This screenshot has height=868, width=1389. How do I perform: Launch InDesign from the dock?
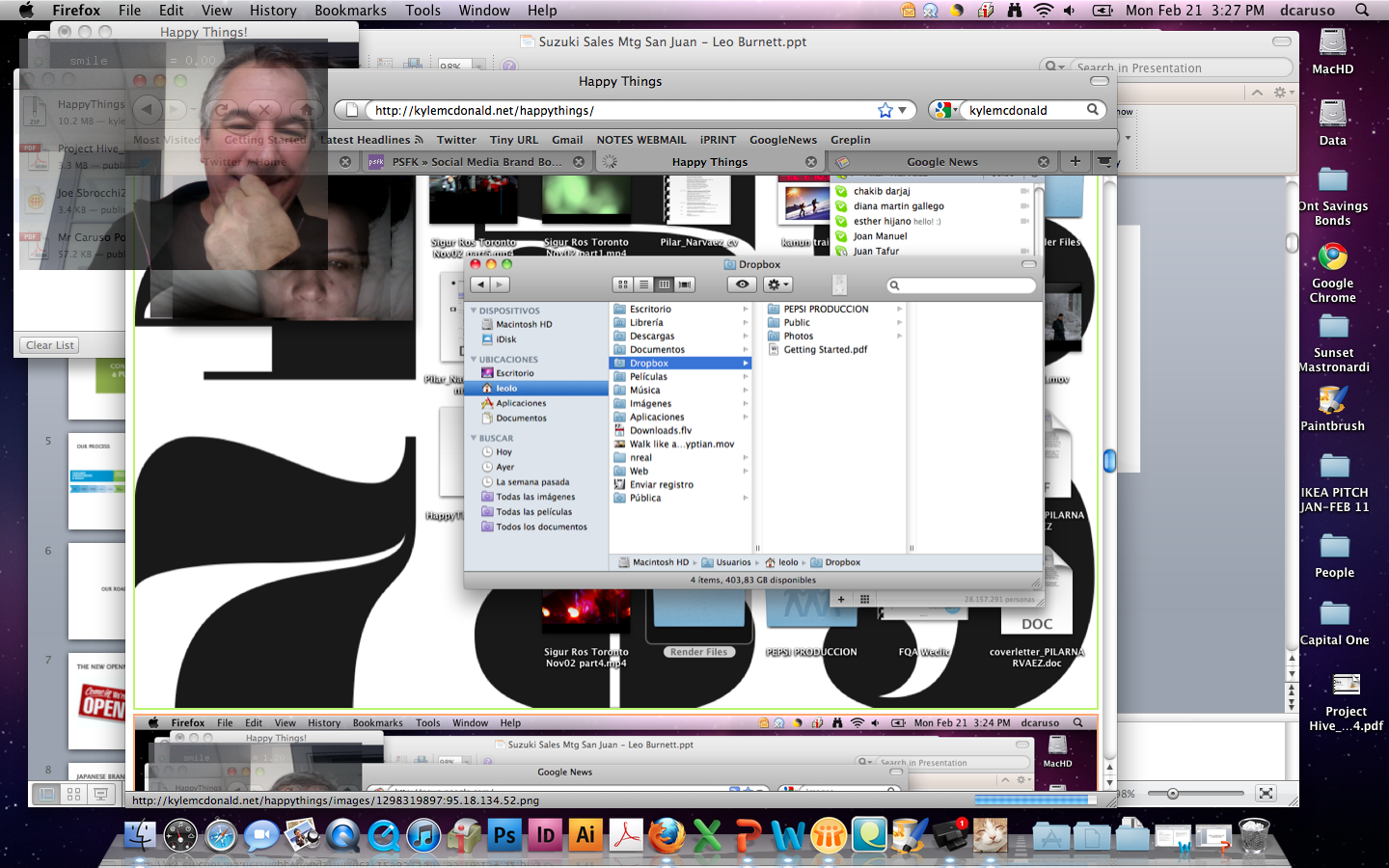click(x=545, y=835)
